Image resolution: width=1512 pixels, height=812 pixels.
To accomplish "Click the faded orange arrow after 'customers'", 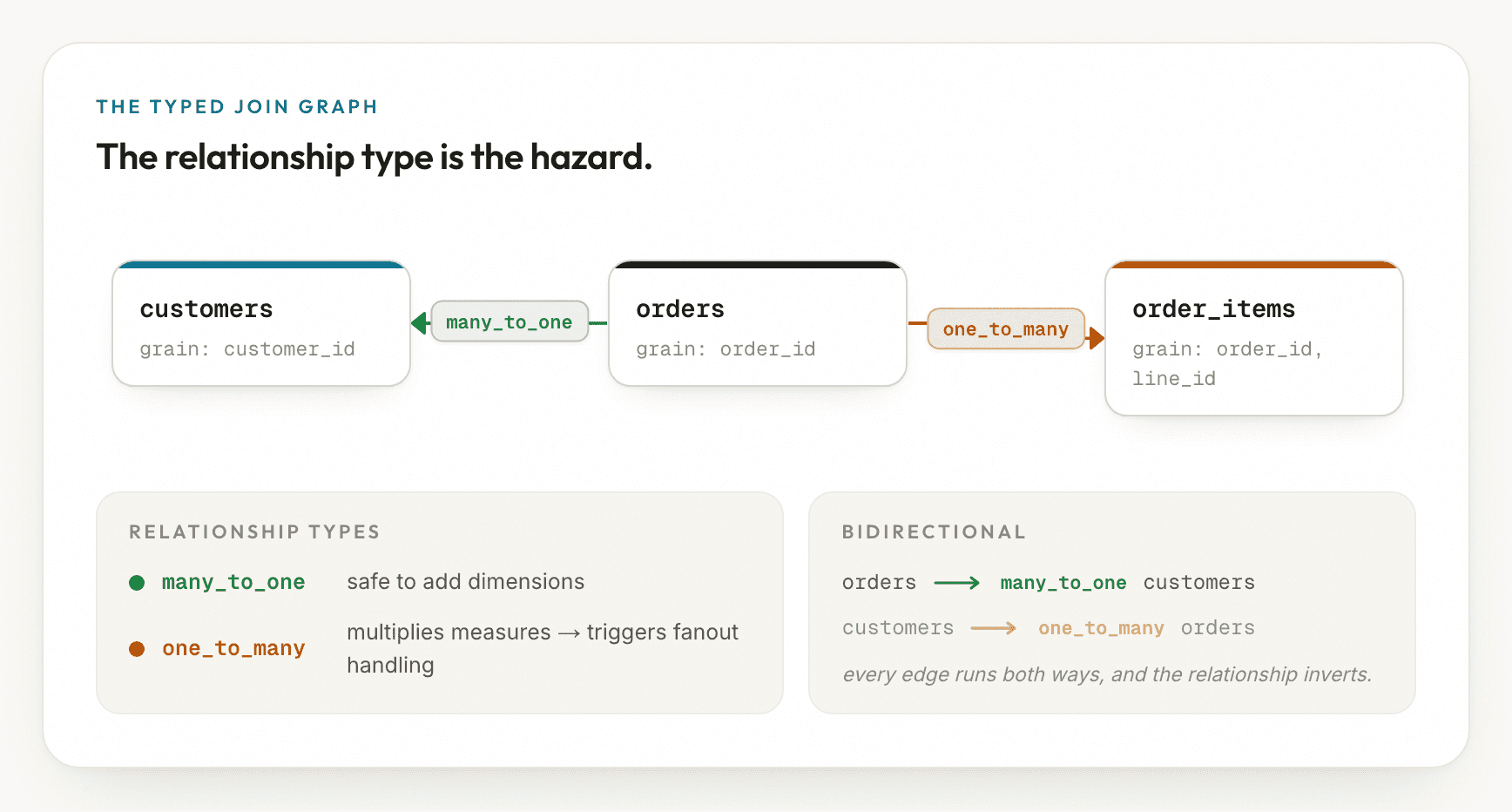I will coord(994,628).
